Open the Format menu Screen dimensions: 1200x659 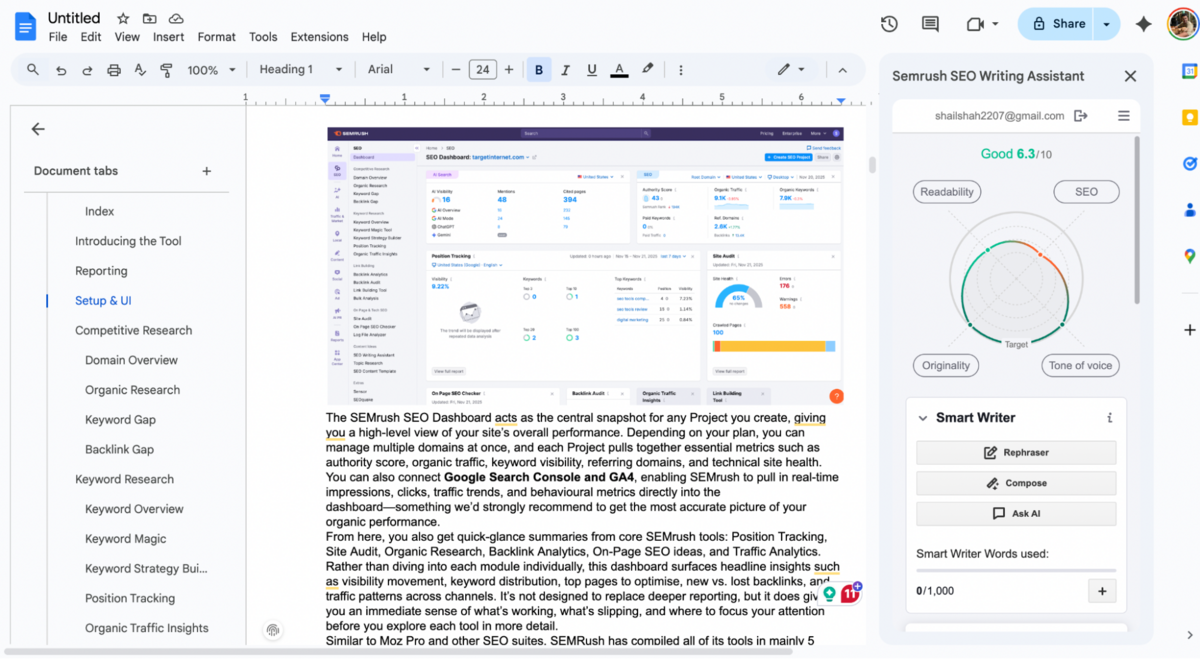point(216,37)
